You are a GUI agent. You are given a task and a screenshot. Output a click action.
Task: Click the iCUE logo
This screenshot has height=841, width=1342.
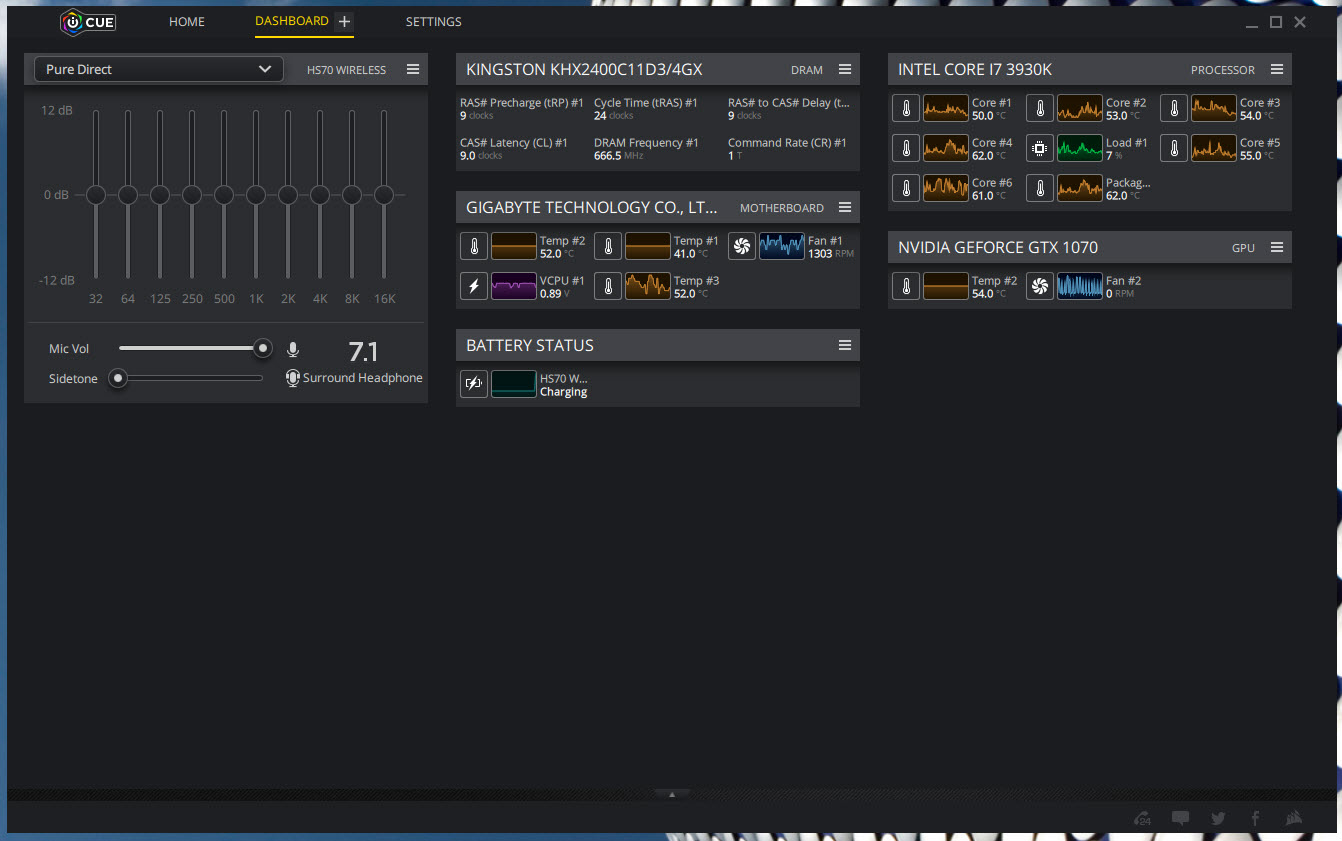click(x=88, y=21)
